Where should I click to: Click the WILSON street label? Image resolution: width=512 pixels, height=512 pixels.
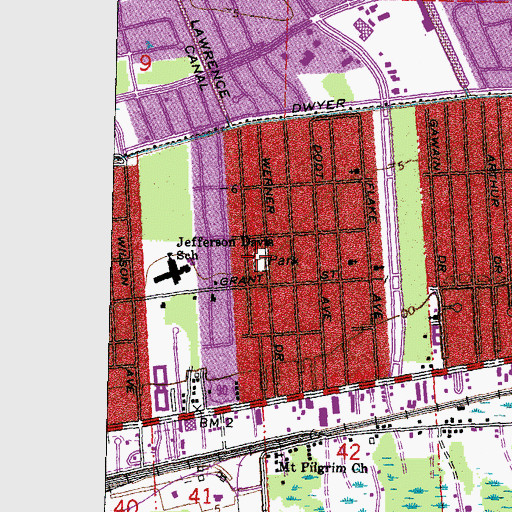pyautogui.click(x=122, y=261)
